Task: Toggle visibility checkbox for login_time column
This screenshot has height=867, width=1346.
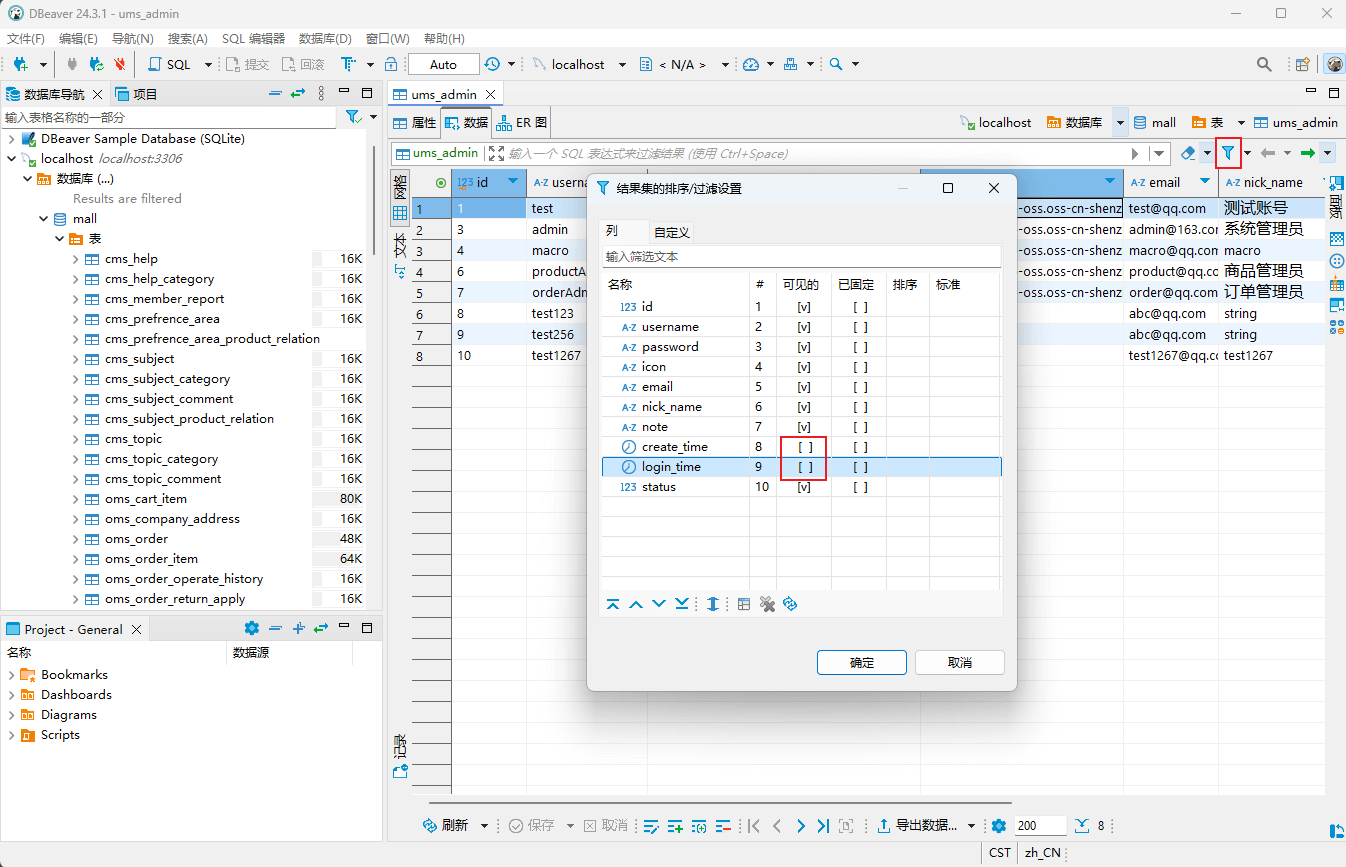Action: pyautogui.click(x=804, y=467)
